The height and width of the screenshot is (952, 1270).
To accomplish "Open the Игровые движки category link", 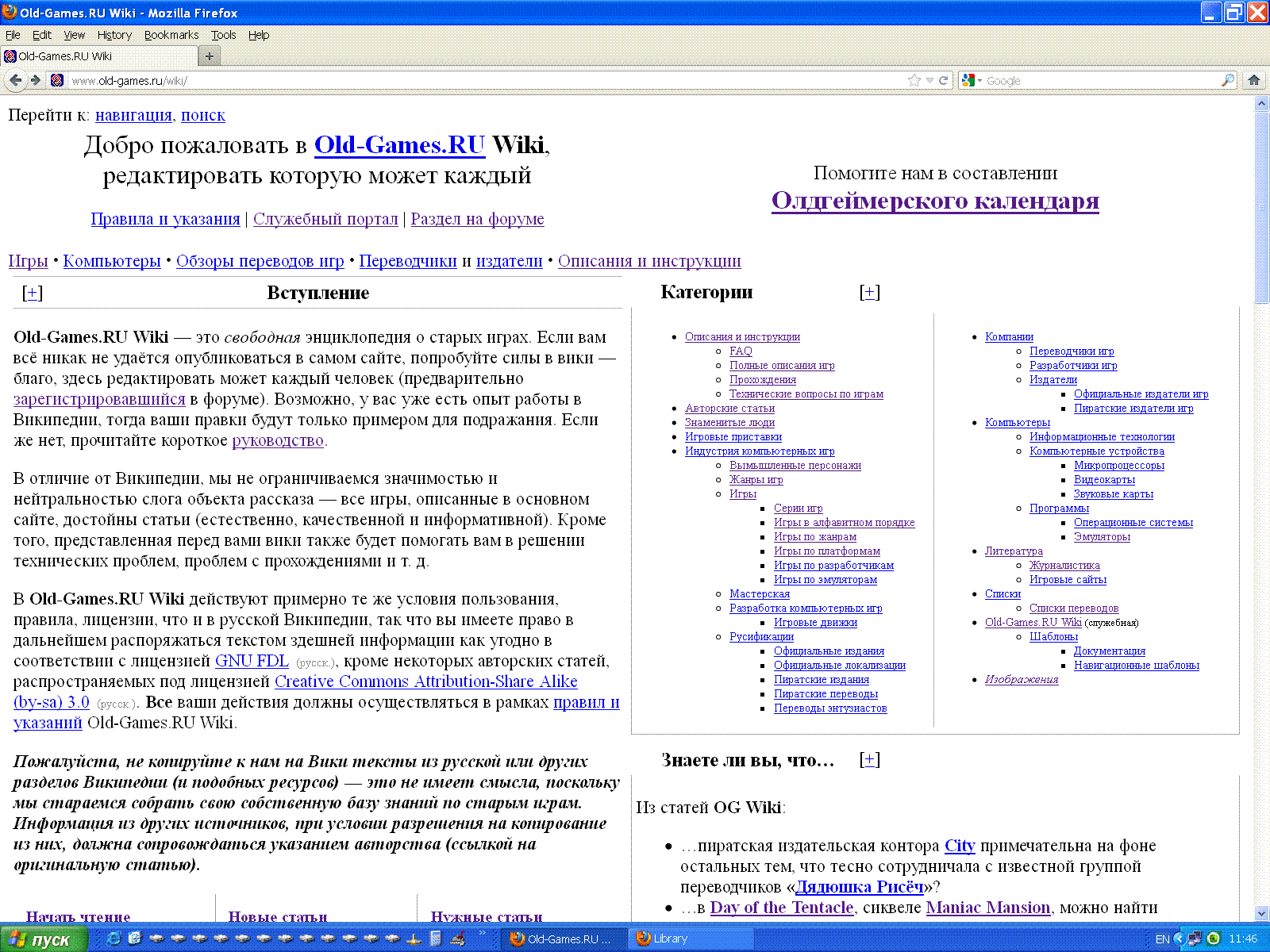I will click(815, 623).
